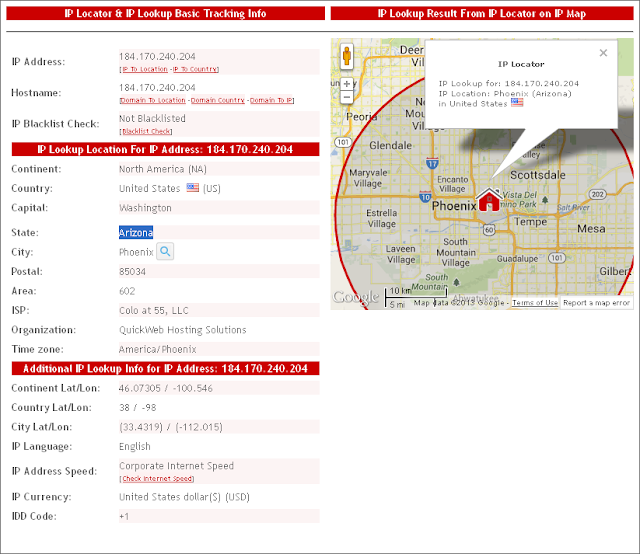The width and height of the screenshot is (640, 554).
Task: Click the IP address value 184.170.240.204
Action: coord(157,56)
